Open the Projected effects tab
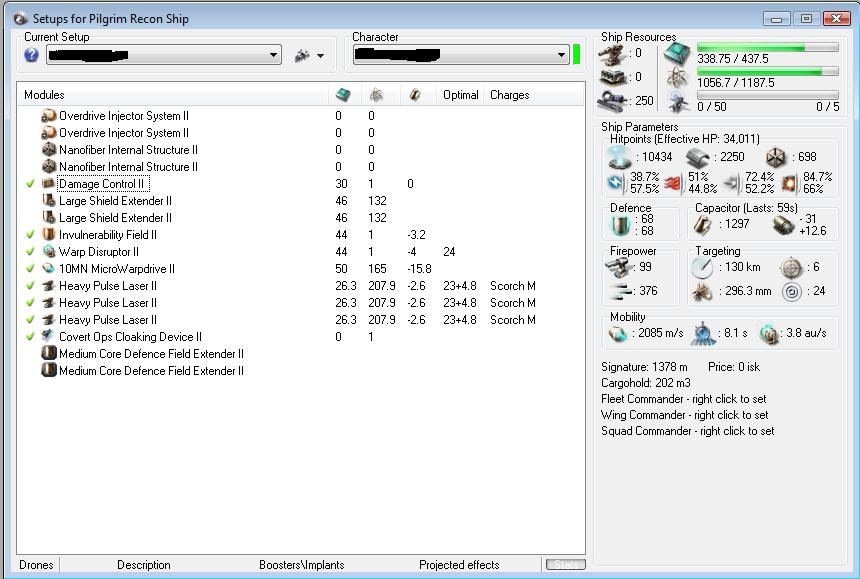Screen dimensions: 860x579 tap(459, 565)
